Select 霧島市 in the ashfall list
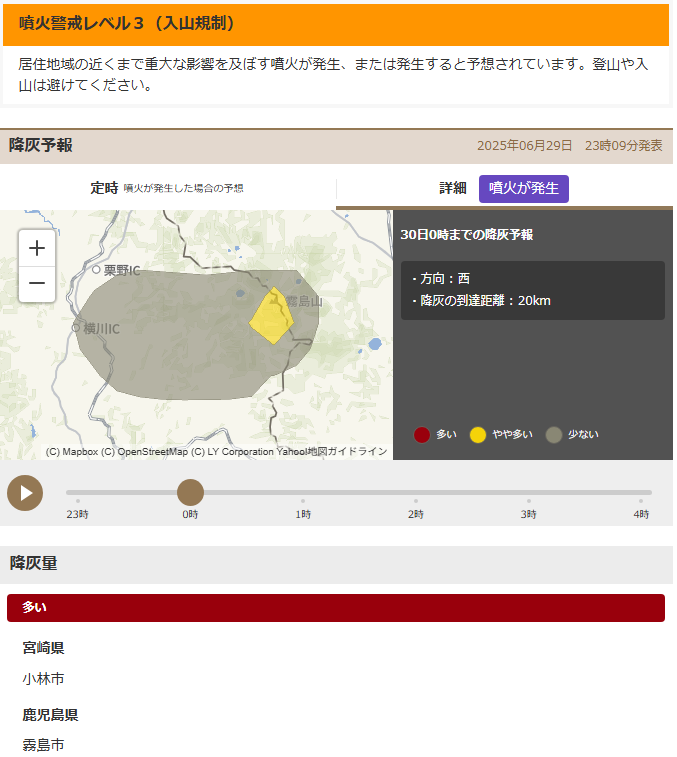Viewport: 677px width, 757px height. tap(43, 745)
